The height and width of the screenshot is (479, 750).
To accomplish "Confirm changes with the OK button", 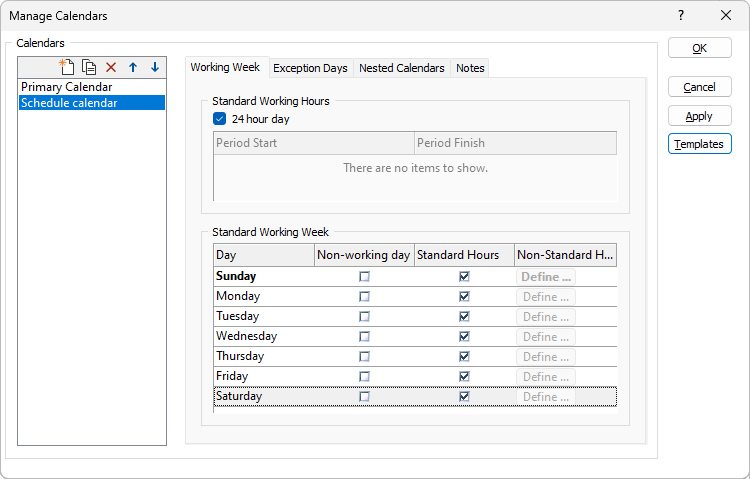I will 700,48.
